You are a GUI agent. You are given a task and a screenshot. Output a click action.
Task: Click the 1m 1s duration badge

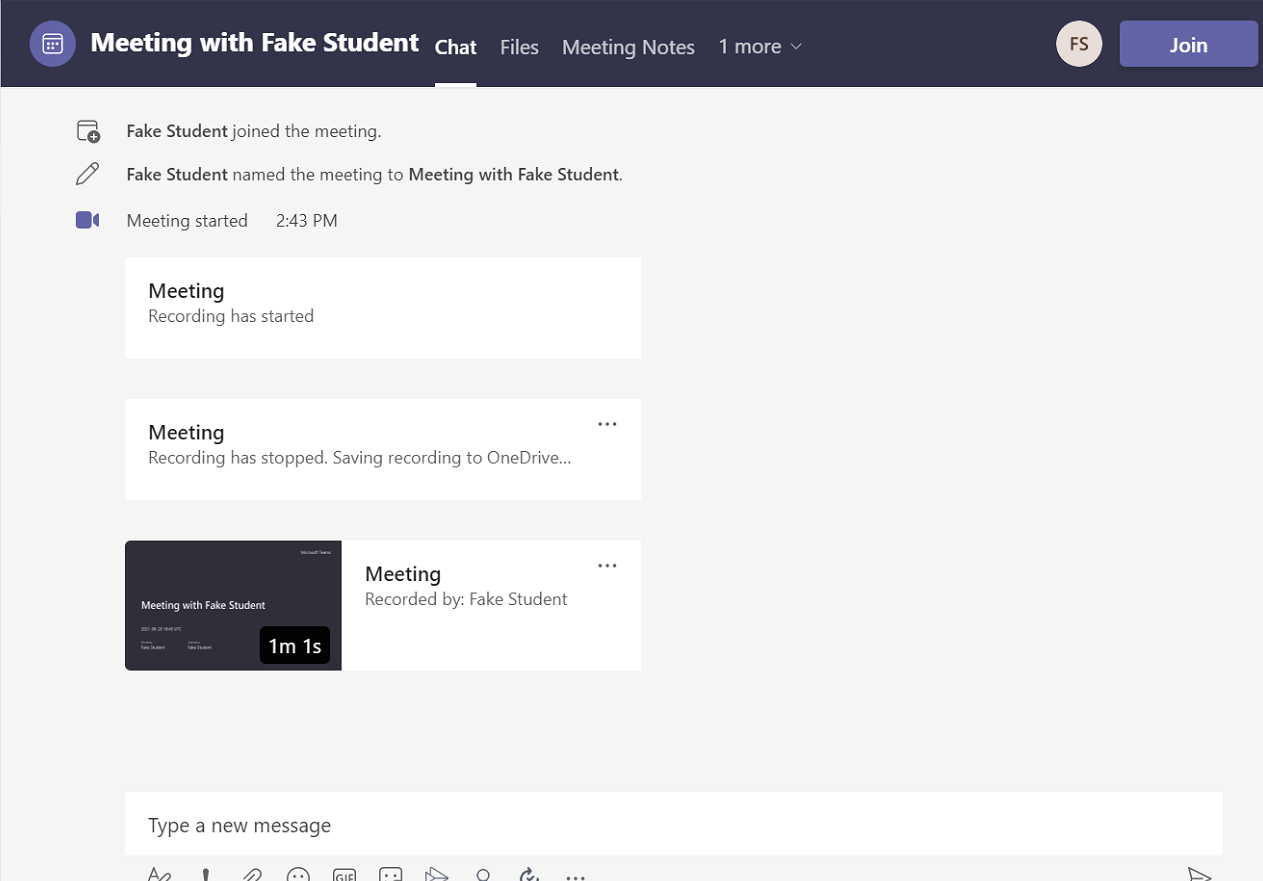point(295,646)
